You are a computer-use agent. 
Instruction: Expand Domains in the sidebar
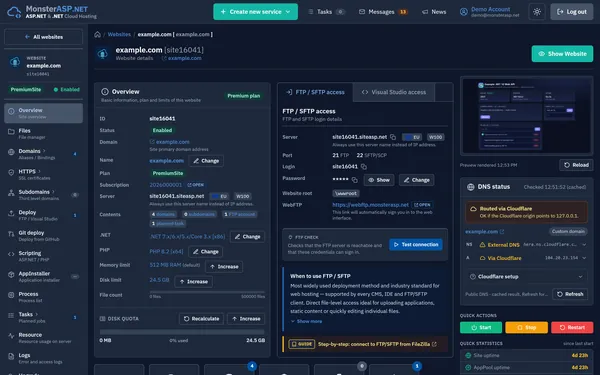pyautogui.click(x=43, y=154)
